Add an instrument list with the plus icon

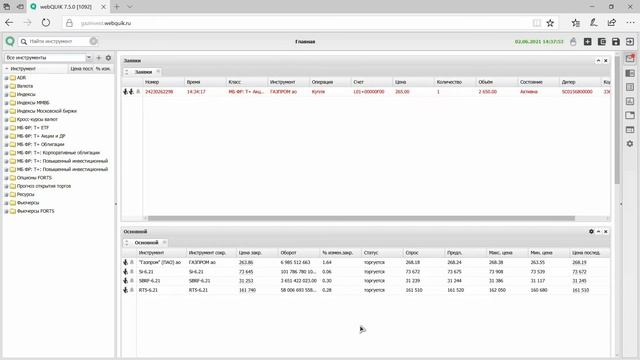pos(98,58)
